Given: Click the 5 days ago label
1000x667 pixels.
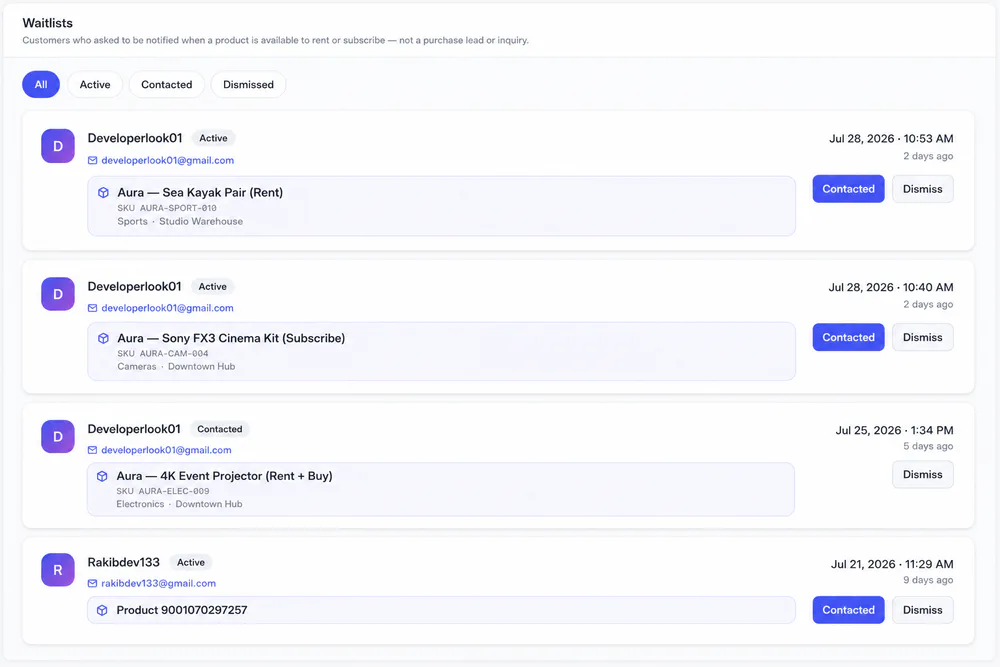Looking at the screenshot, I should (x=928, y=446).
